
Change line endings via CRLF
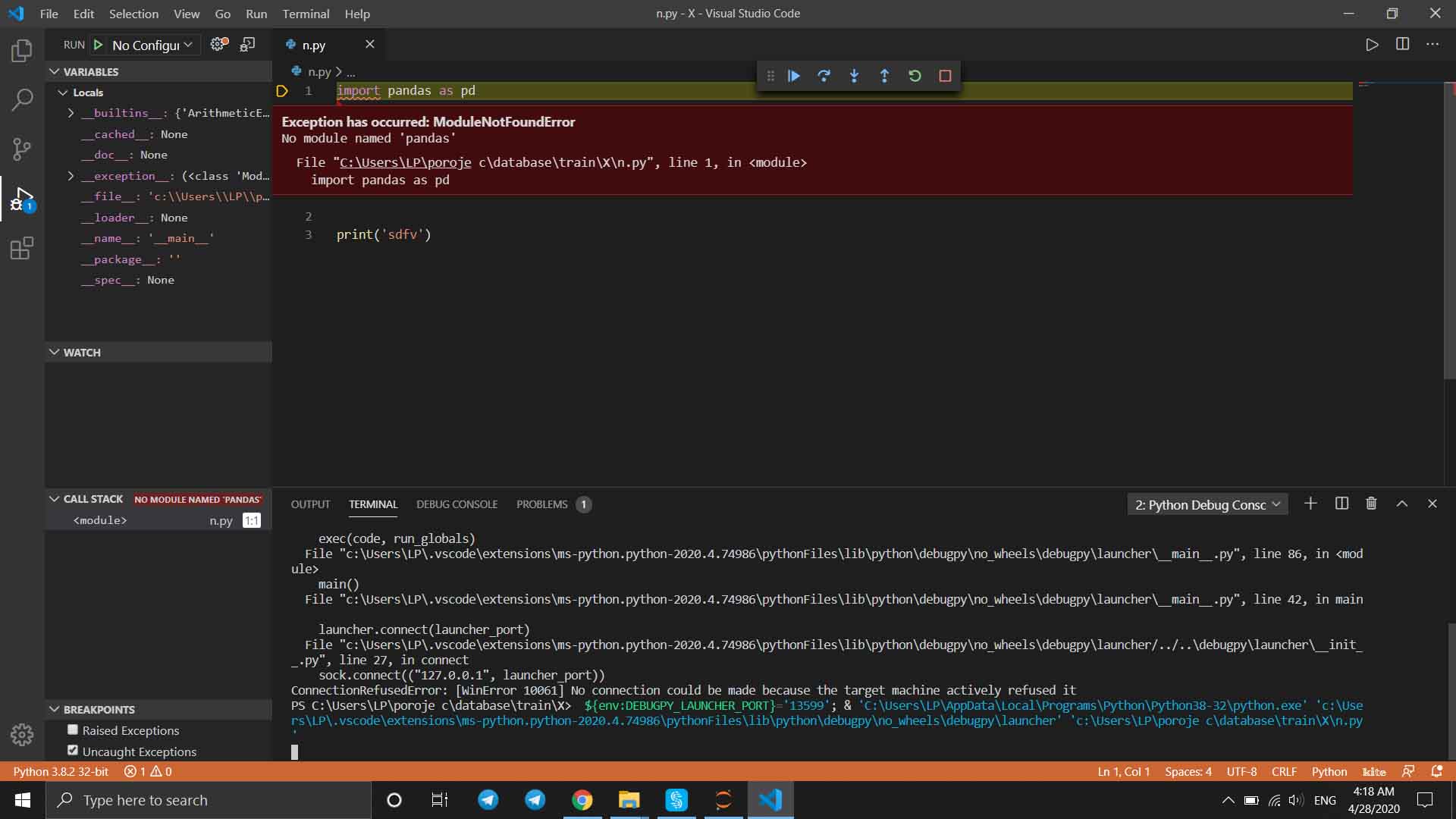tap(1284, 771)
